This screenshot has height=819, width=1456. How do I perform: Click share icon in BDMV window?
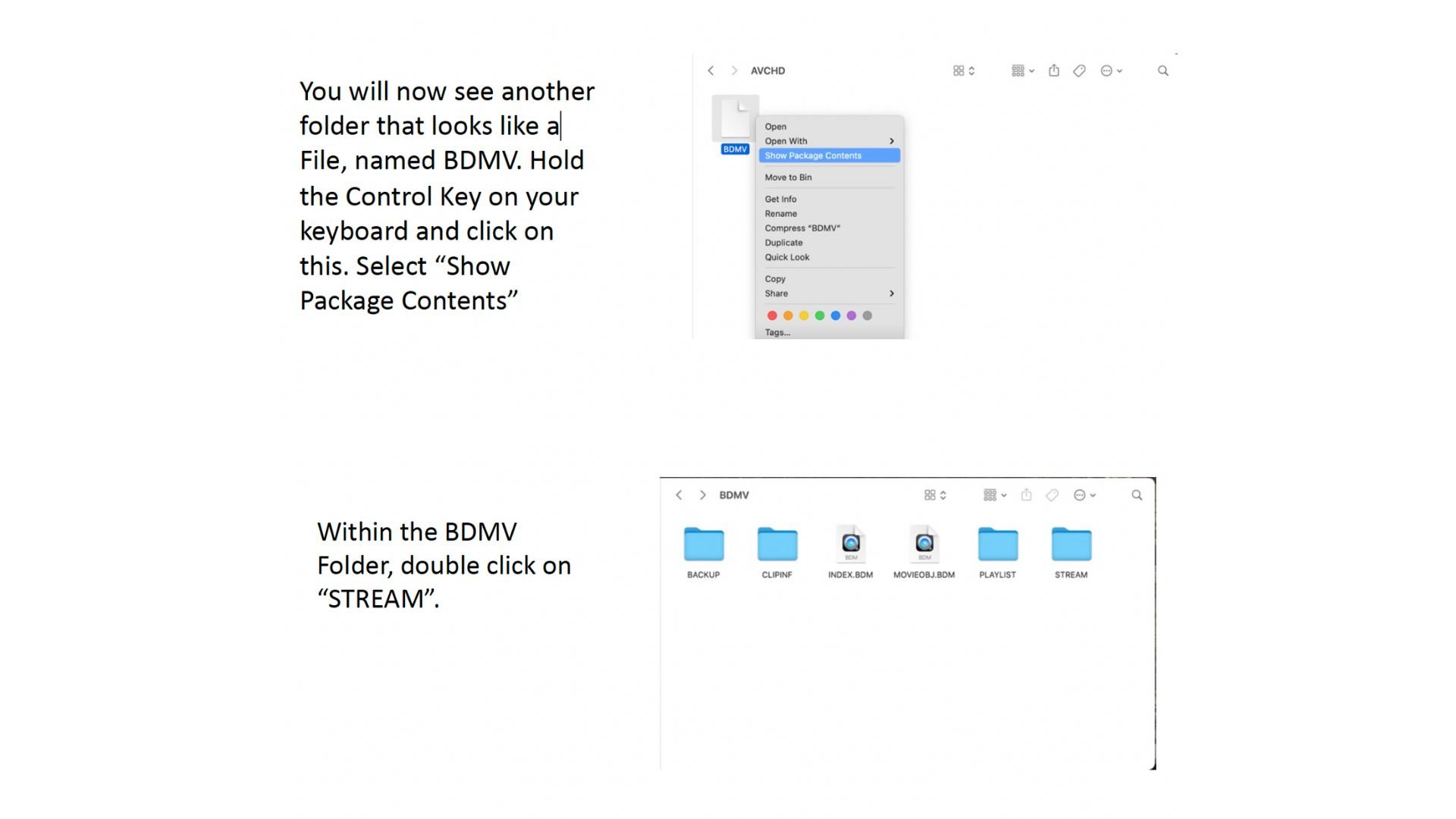pos(1026,494)
